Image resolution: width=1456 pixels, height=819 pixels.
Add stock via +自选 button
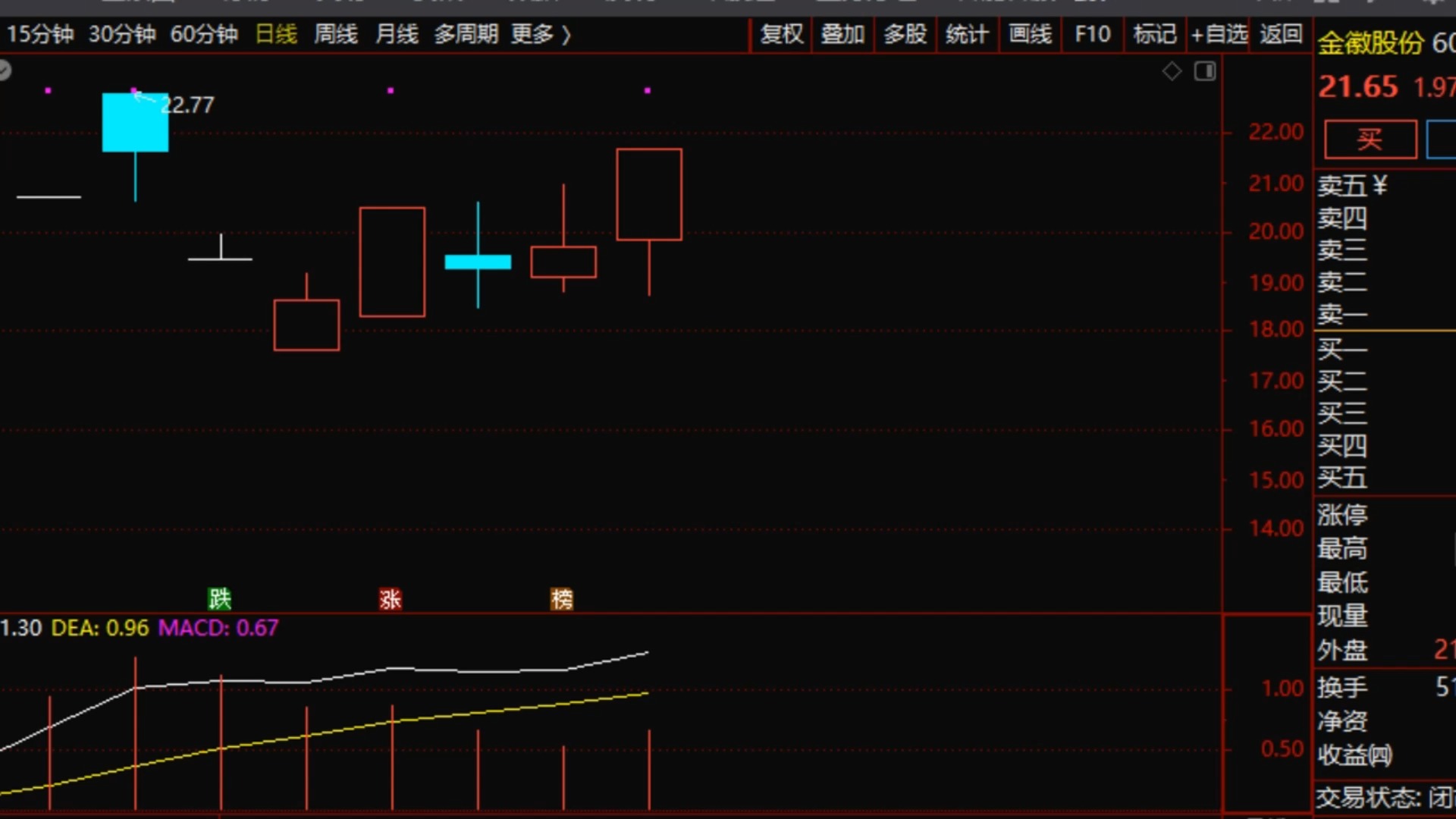pos(1219,34)
